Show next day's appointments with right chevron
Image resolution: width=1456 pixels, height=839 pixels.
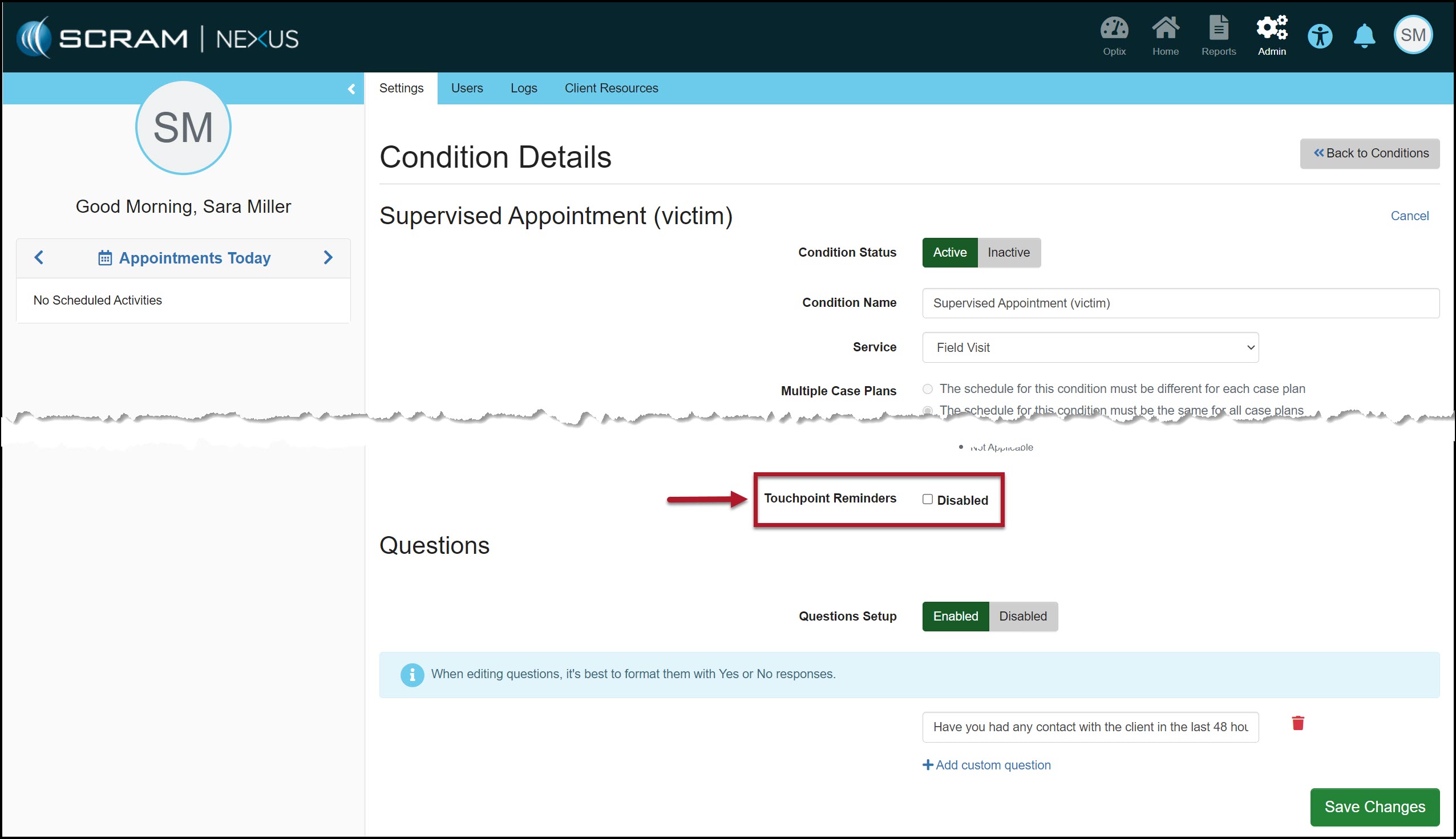pos(328,258)
